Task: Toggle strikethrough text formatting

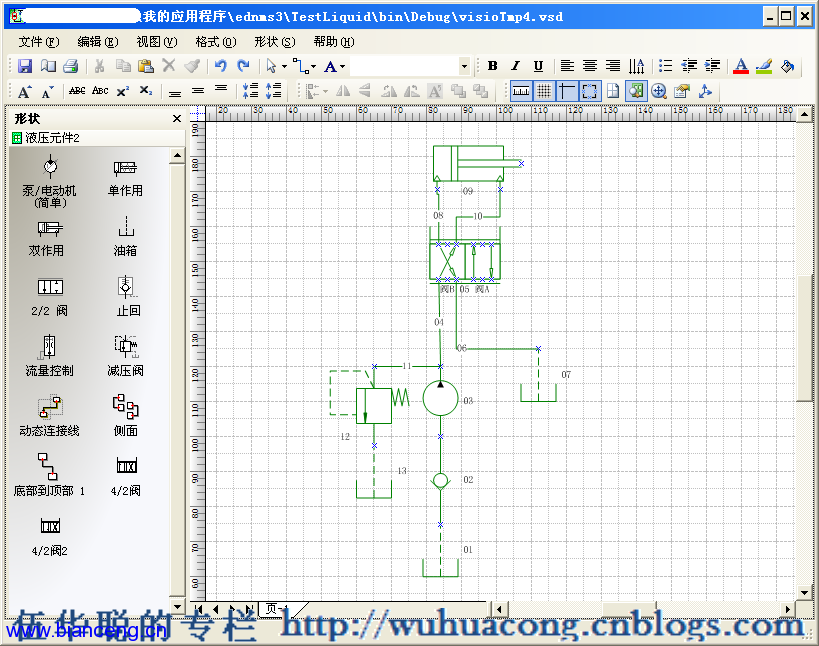Action: 77,91
